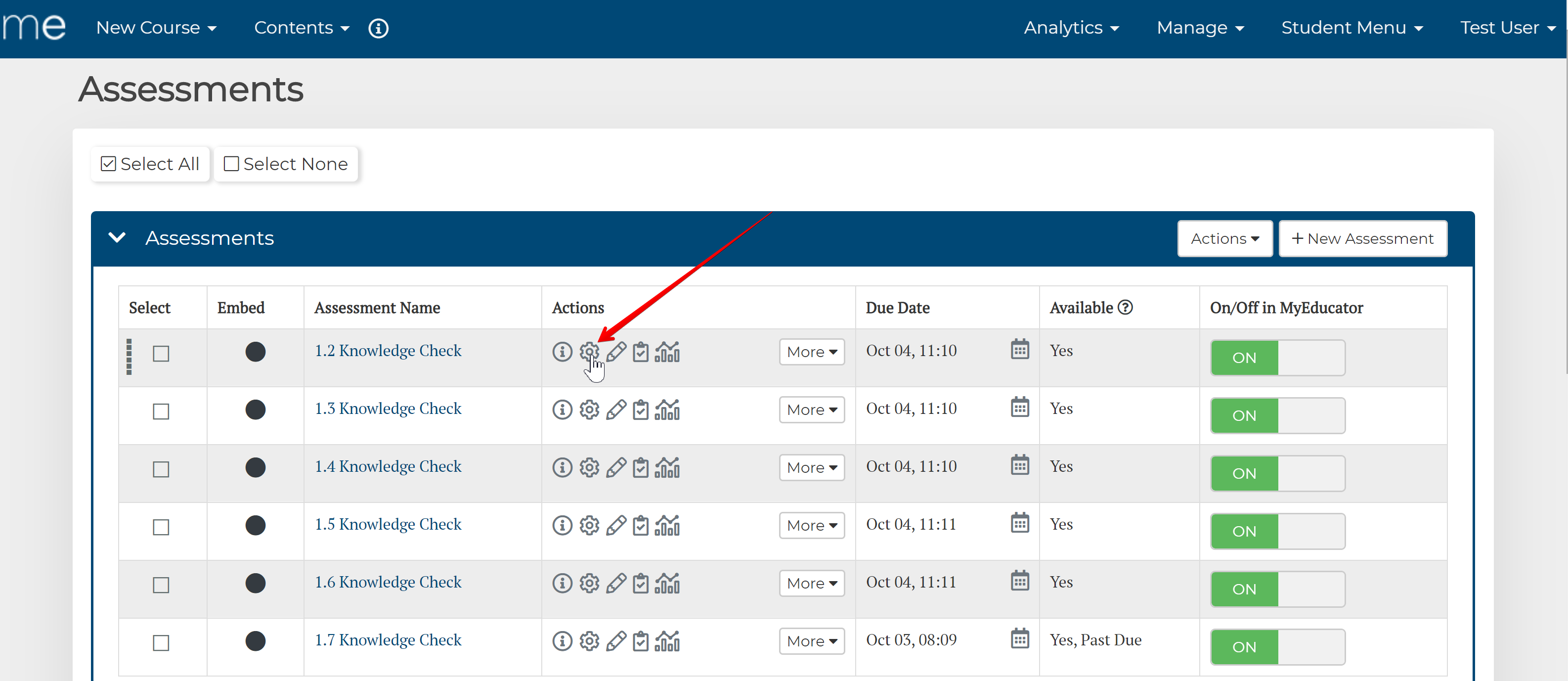
Task: Open the Student Menu dropdown
Action: pyautogui.click(x=1351, y=28)
